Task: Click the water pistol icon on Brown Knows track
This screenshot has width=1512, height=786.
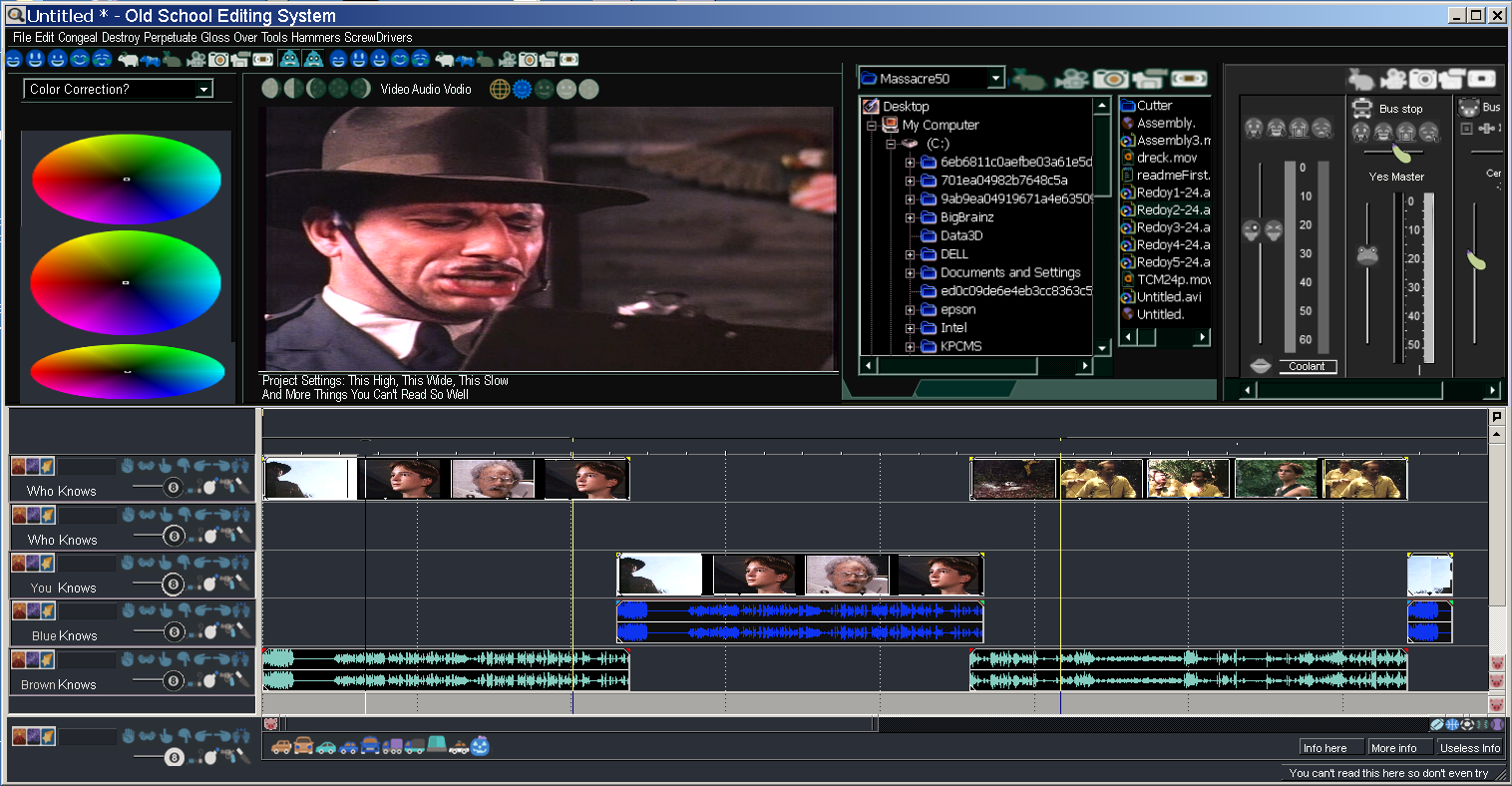Action: 227,680
